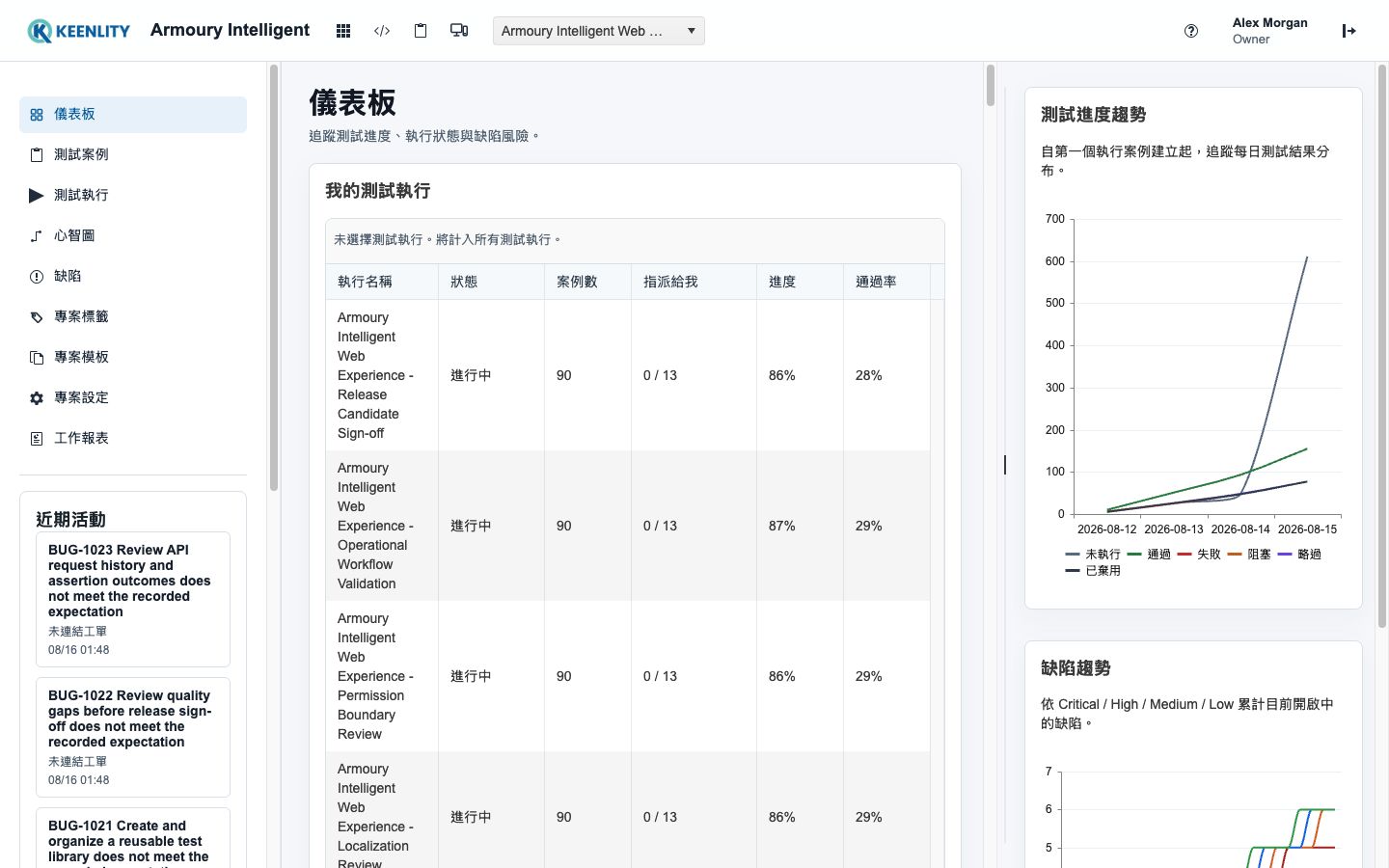The height and width of the screenshot is (868, 1389).
Task: Click the 儀表板 dashboard grid icon
Action: pos(37,115)
